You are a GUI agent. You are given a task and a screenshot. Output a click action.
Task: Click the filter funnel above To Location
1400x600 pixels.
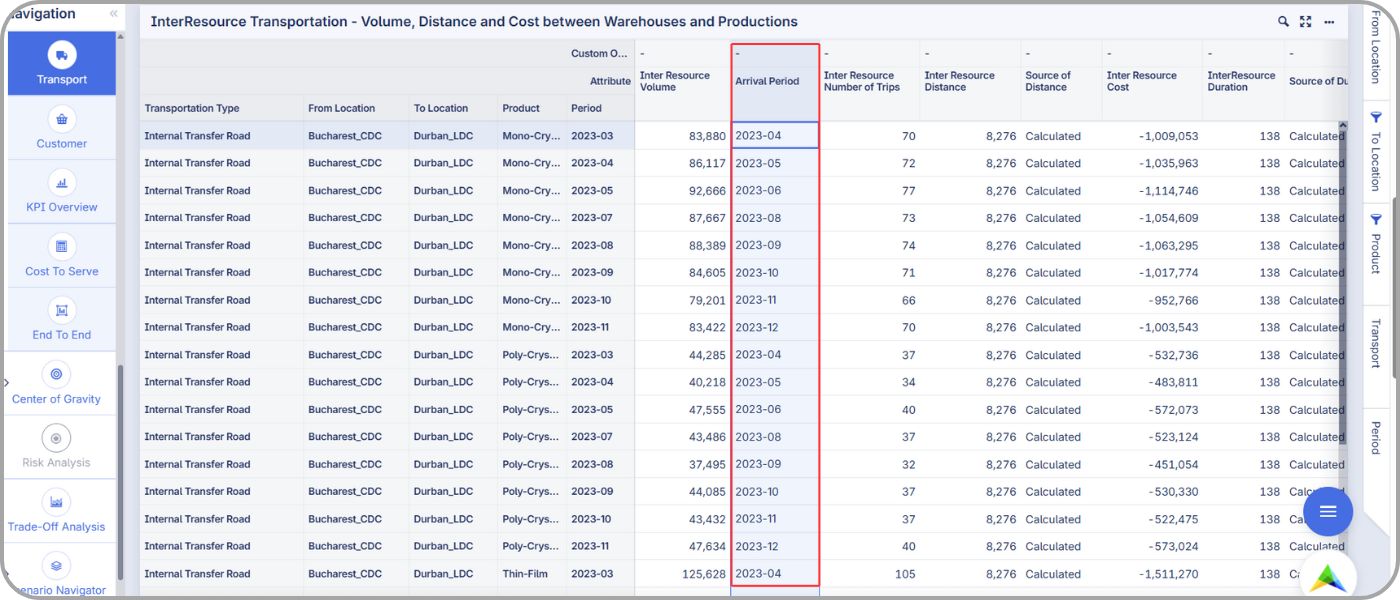(1375, 117)
